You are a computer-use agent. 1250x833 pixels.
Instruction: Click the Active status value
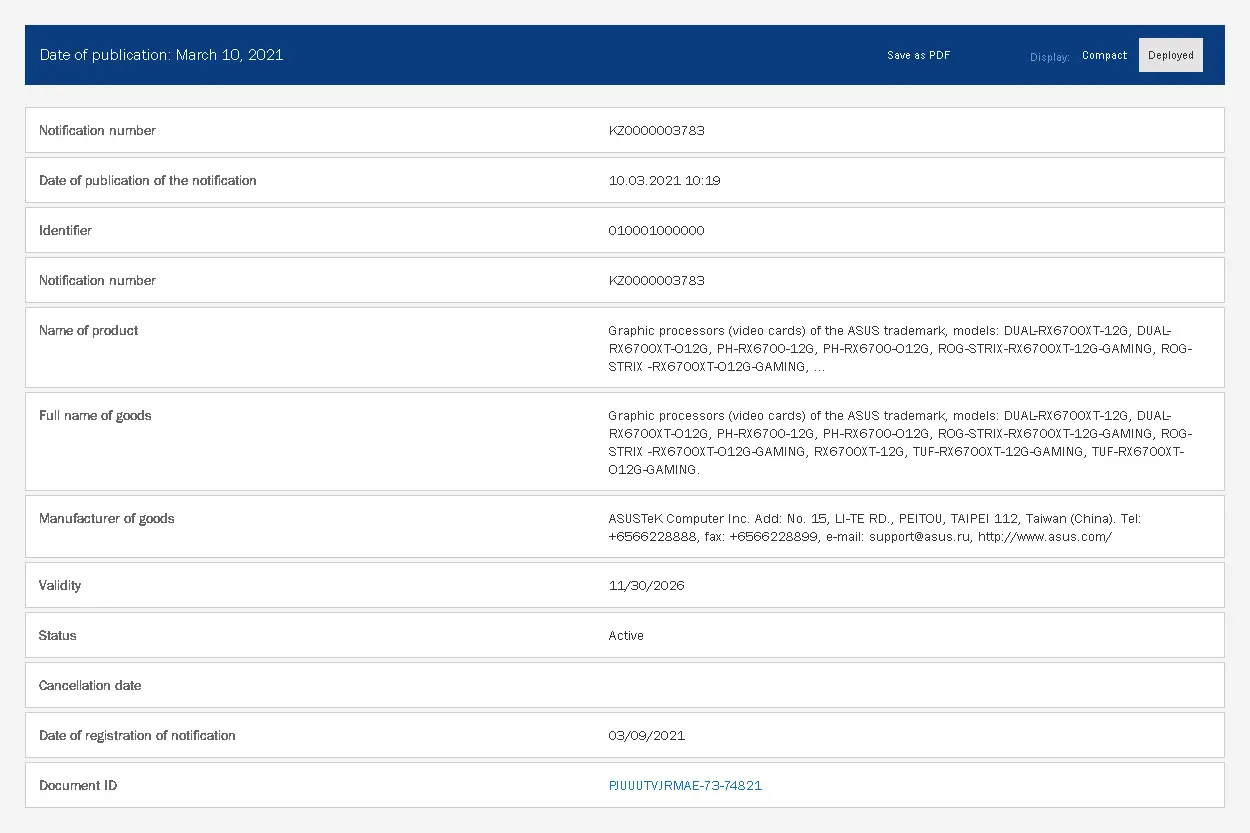coord(626,635)
